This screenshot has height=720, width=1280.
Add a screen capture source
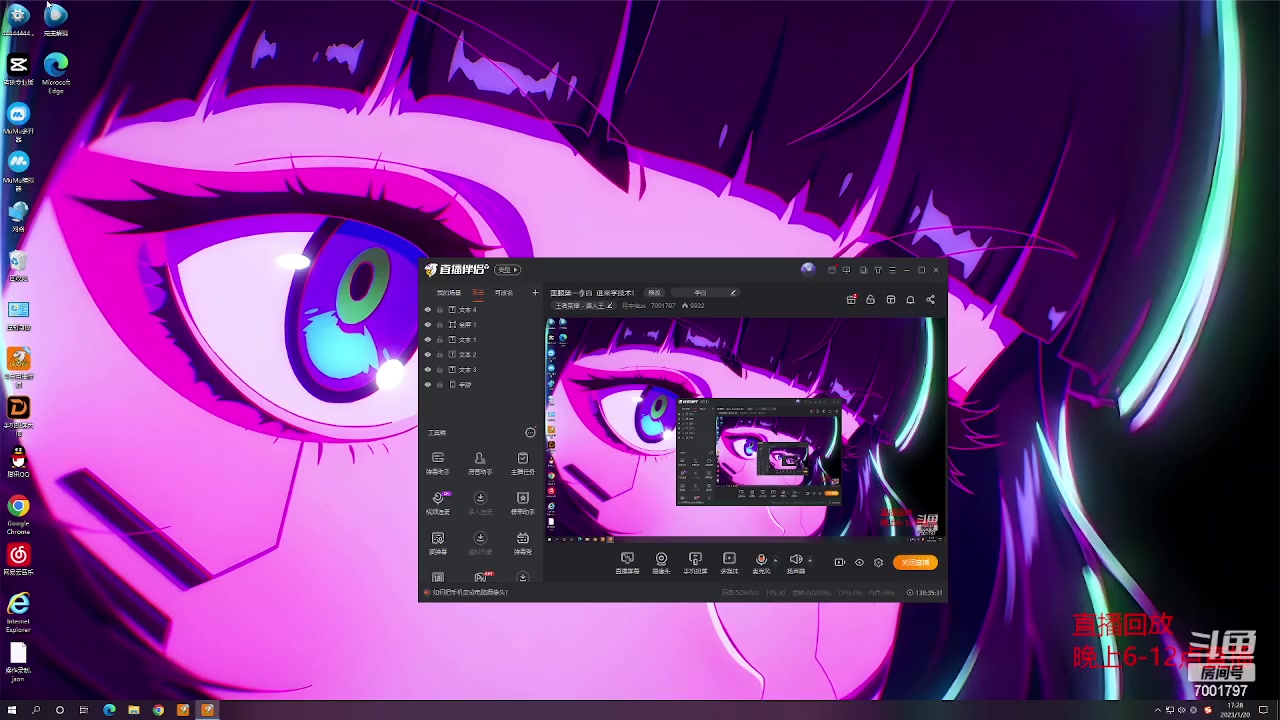click(x=627, y=563)
